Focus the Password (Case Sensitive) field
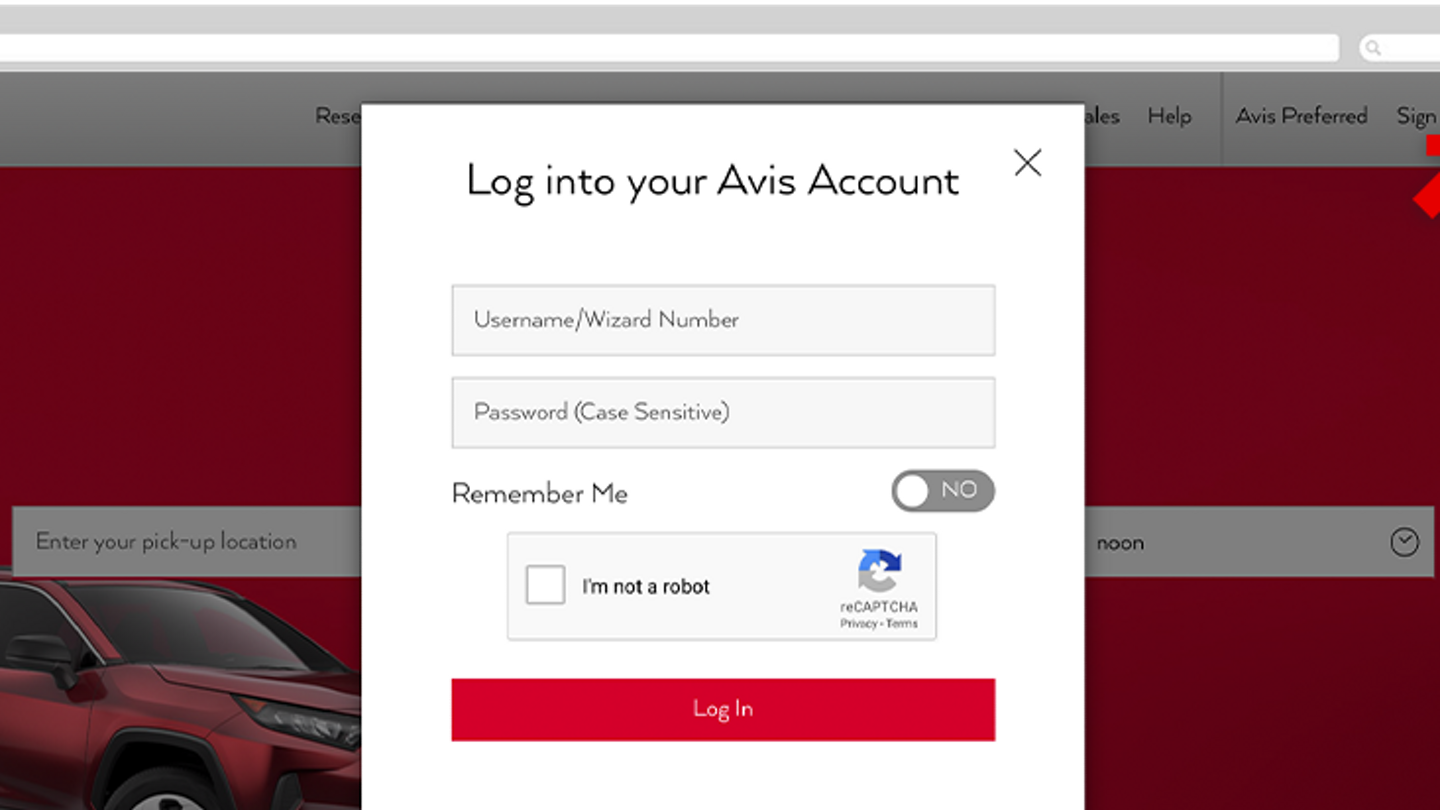The height and width of the screenshot is (810, 1440). point(723,412)
